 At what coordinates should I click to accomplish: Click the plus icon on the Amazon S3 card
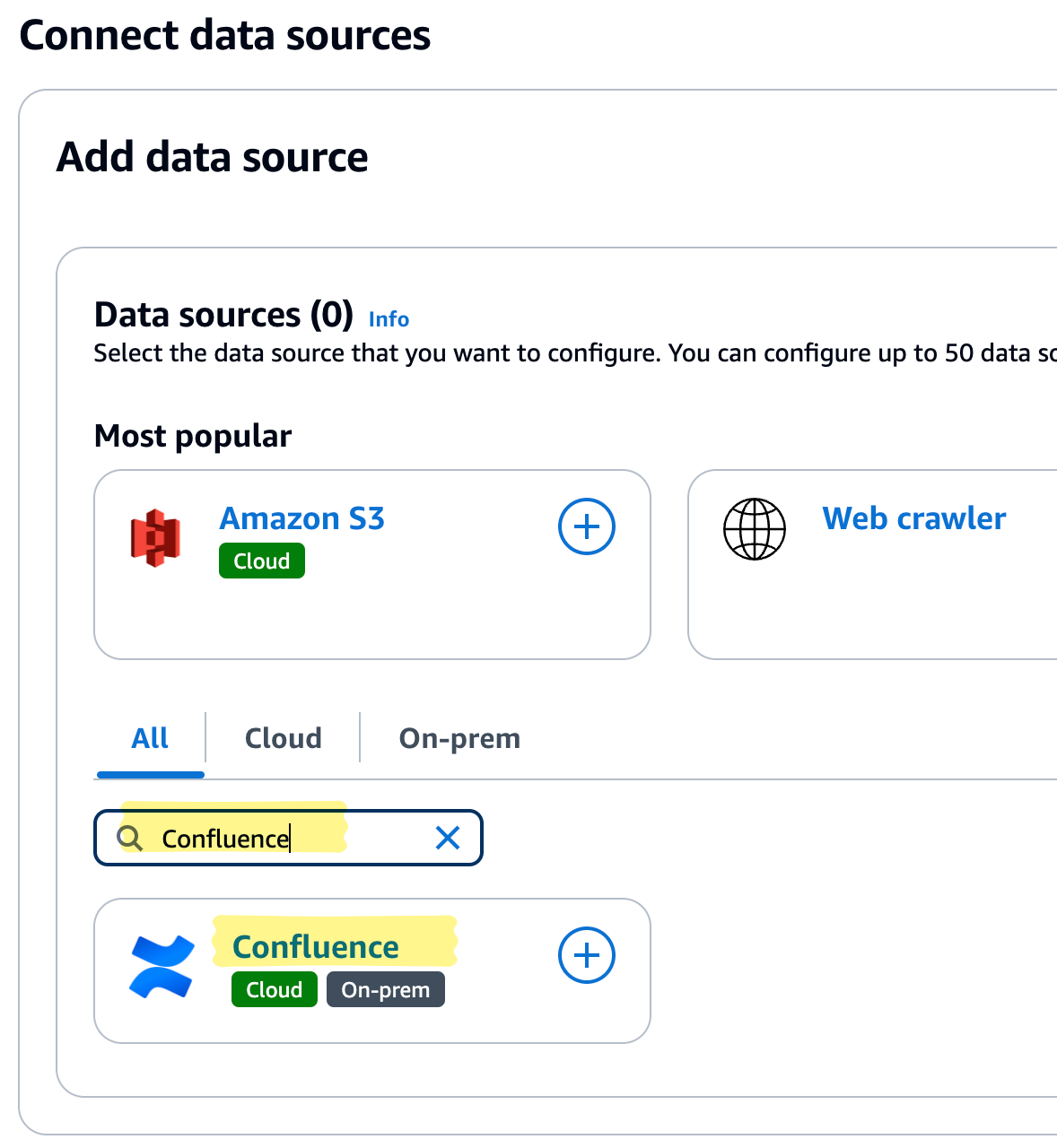click(586, 526)
